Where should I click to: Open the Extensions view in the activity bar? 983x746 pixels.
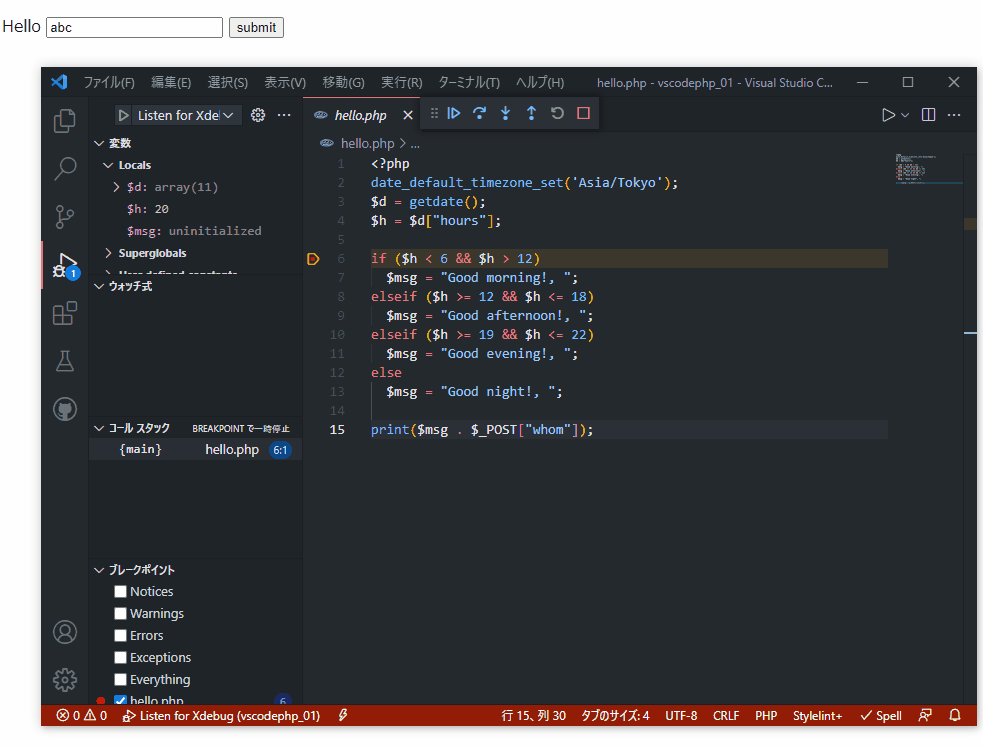coord(64,313)
